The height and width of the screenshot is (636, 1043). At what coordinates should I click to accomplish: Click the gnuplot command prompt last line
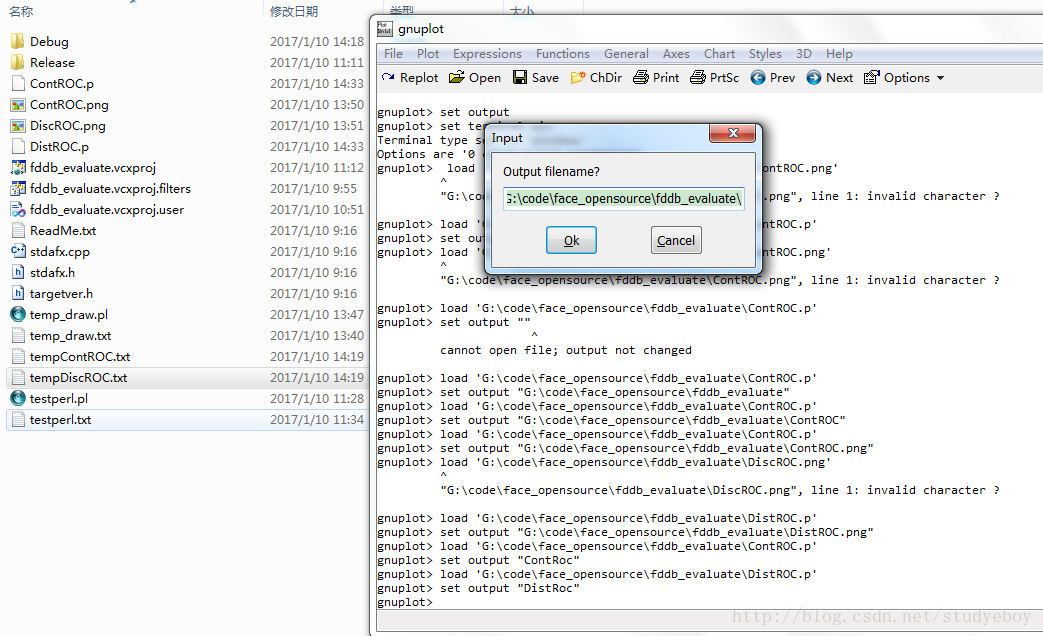(404, 602)
